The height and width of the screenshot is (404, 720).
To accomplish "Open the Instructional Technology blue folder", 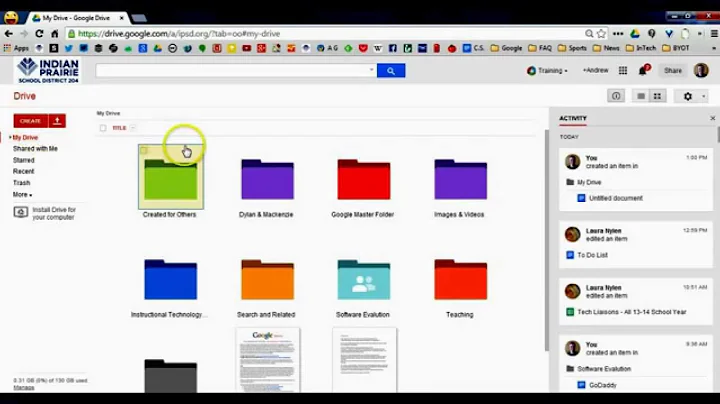I will tap(170, 280).
